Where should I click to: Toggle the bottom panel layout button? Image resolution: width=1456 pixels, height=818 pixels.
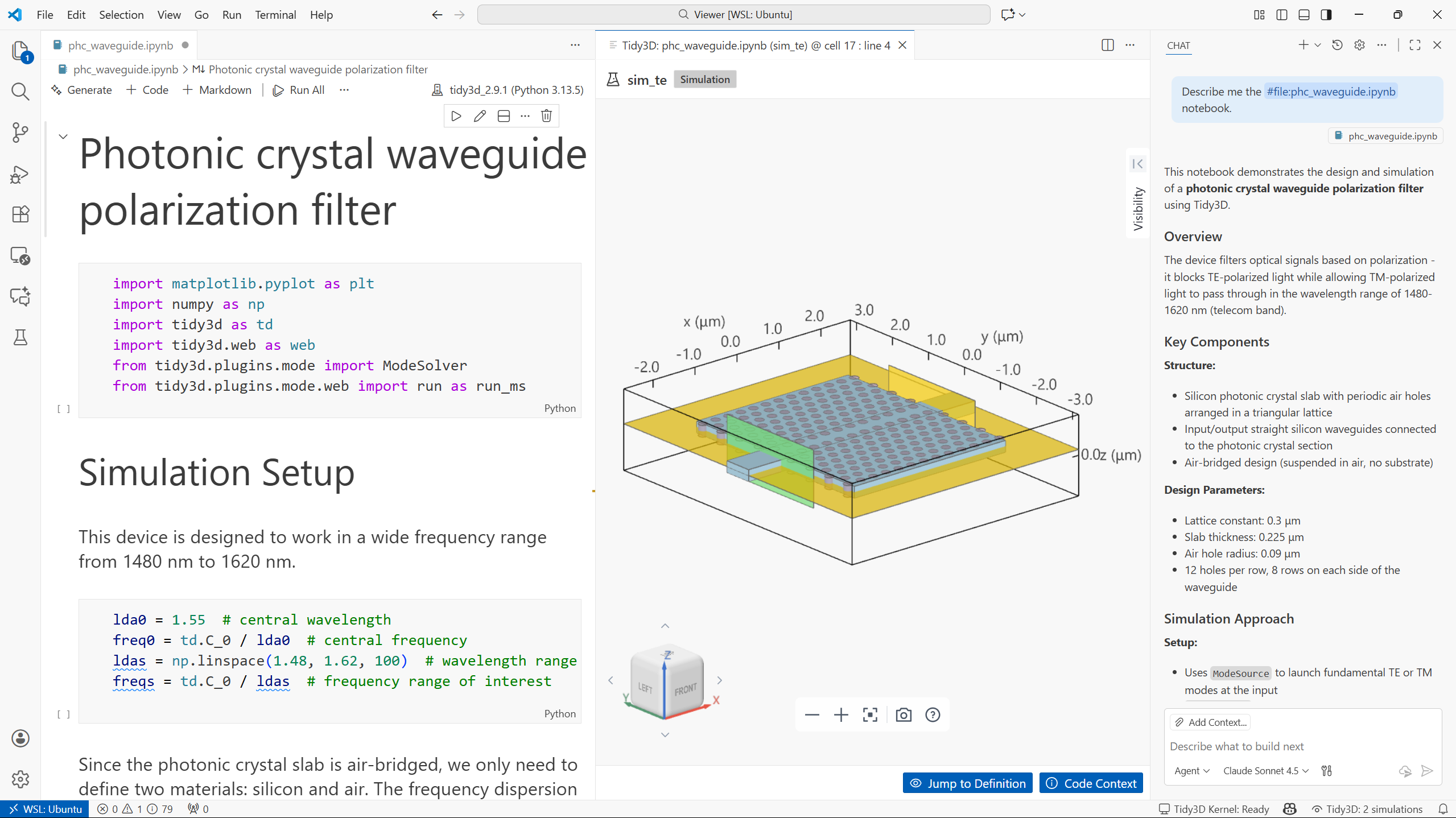point(1304,15)
